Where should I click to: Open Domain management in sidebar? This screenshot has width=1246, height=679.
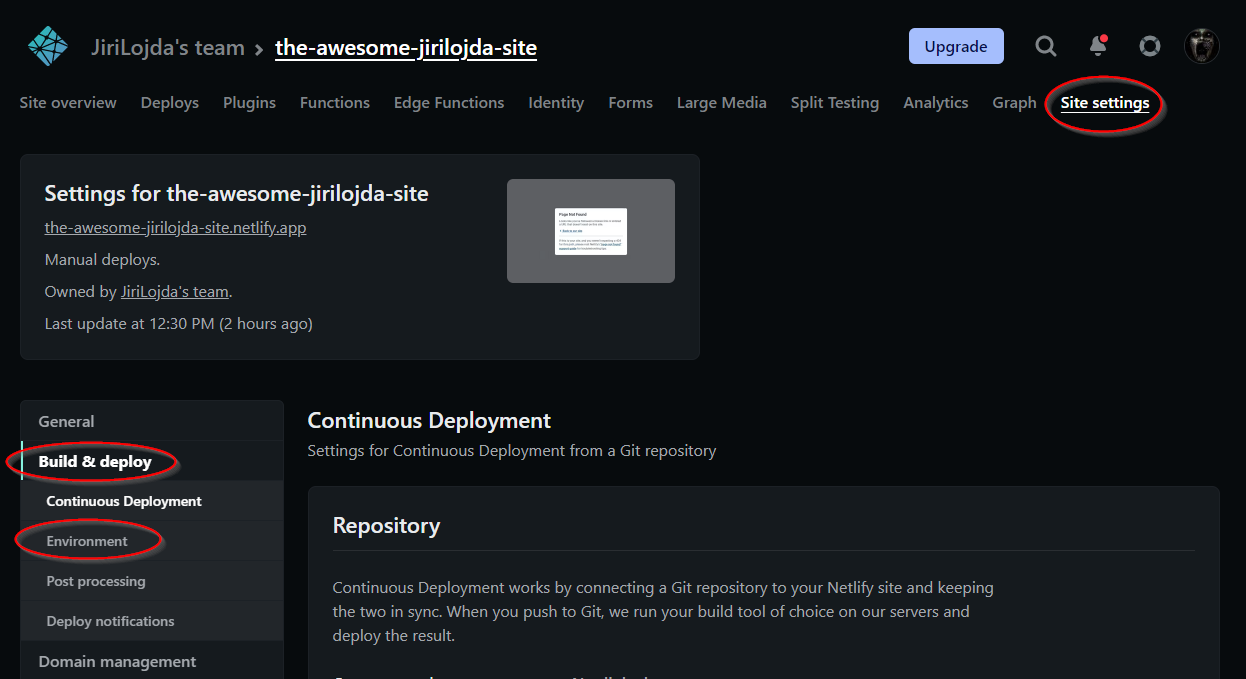(x=152, y=661)
